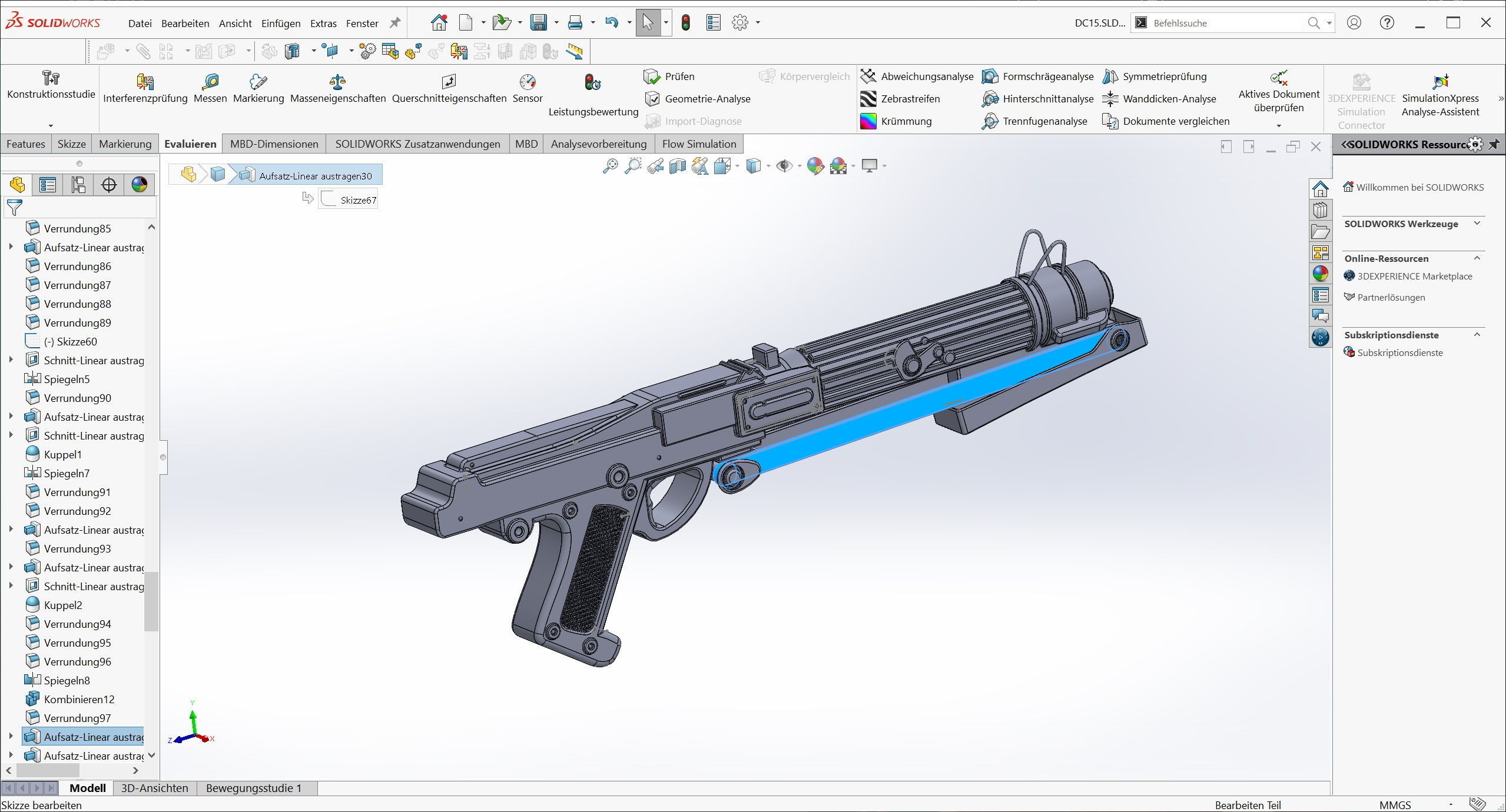Toggle hide/show items eye icon

tap(784, 166)
